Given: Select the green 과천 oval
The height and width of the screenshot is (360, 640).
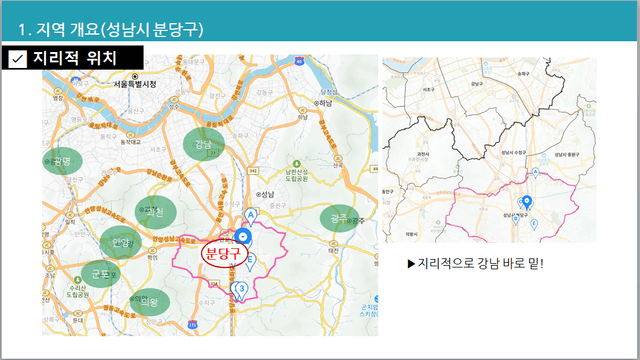Looking at the screenshot, I should pyautogui.click(x=156, y=212).
